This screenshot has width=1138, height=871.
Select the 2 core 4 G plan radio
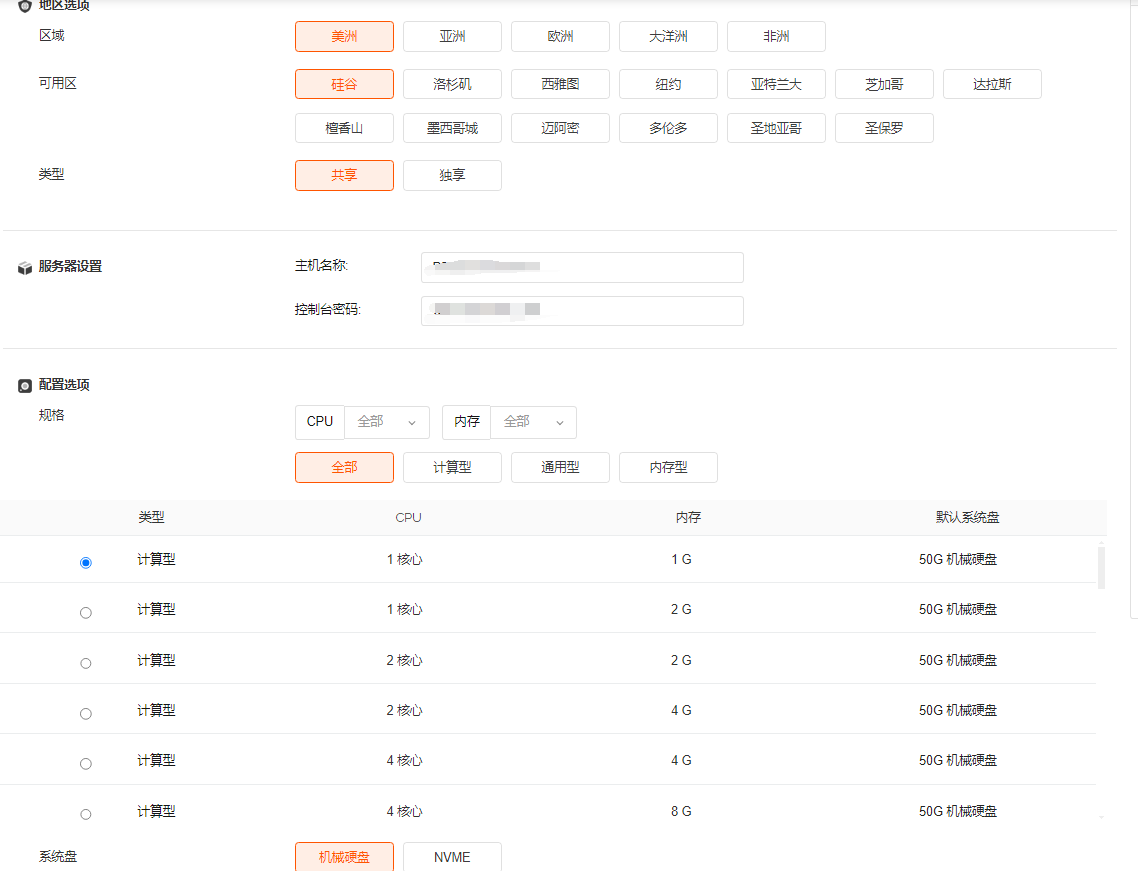(86, 713)
